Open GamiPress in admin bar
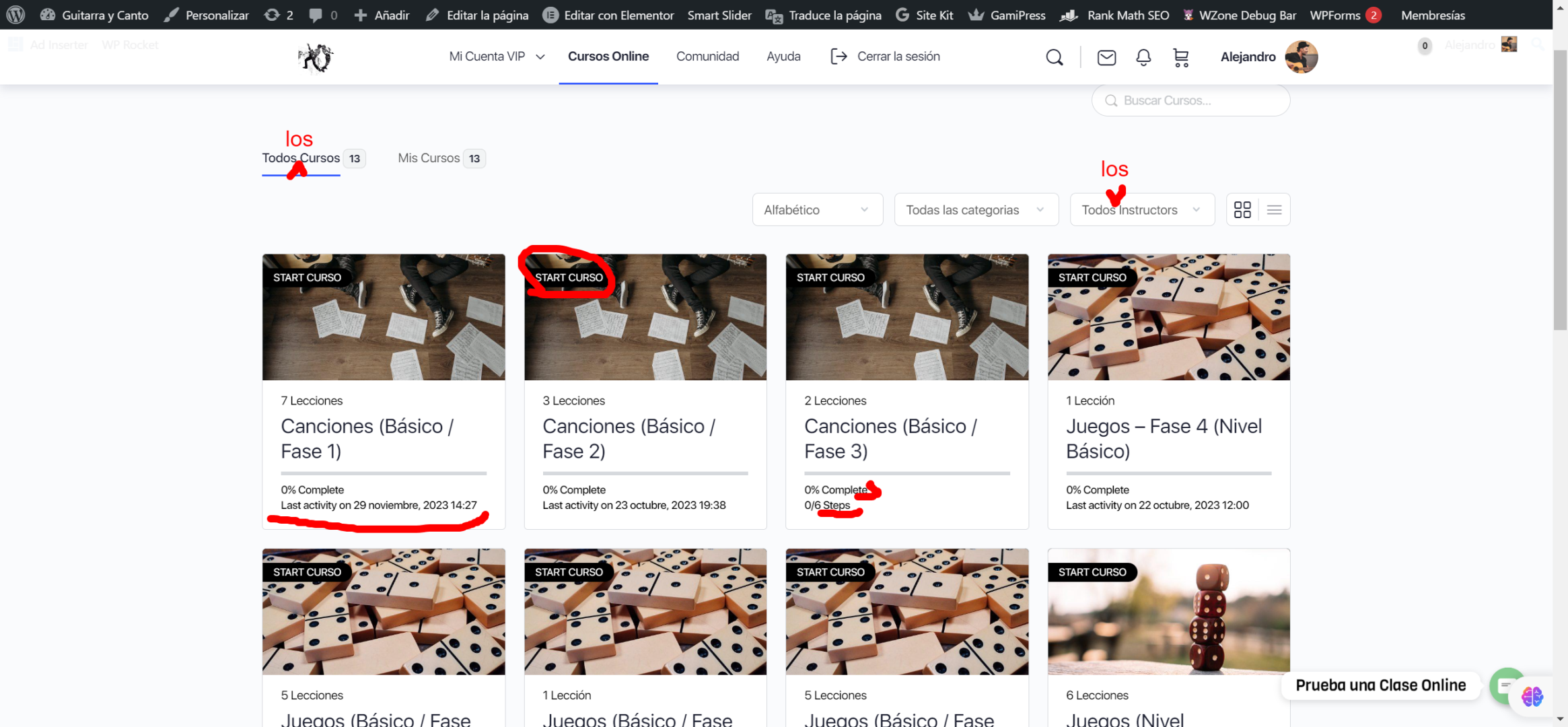The width and height of the screenshot is (1568, 727). (1007, 15)
